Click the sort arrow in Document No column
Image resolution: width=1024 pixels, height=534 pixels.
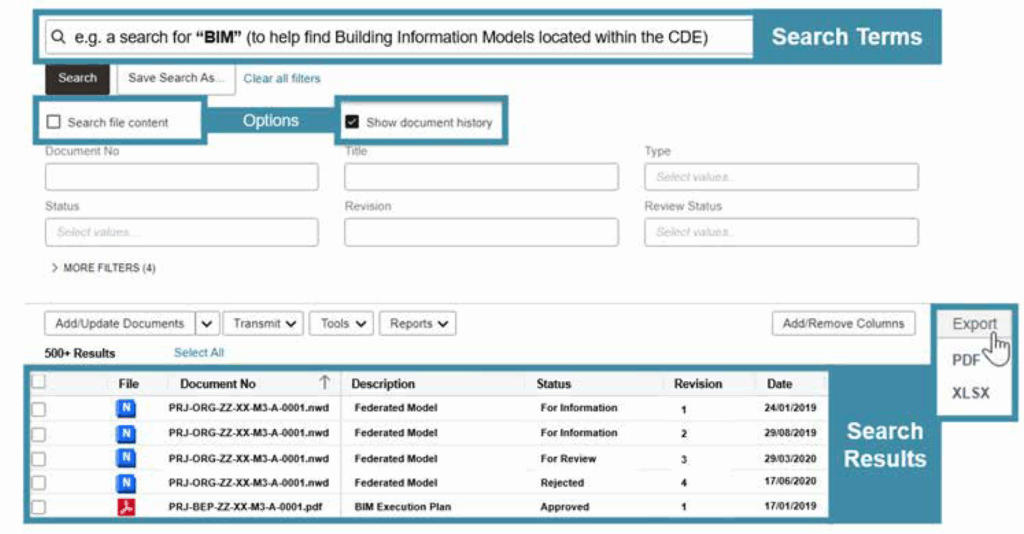coord(324,383)
